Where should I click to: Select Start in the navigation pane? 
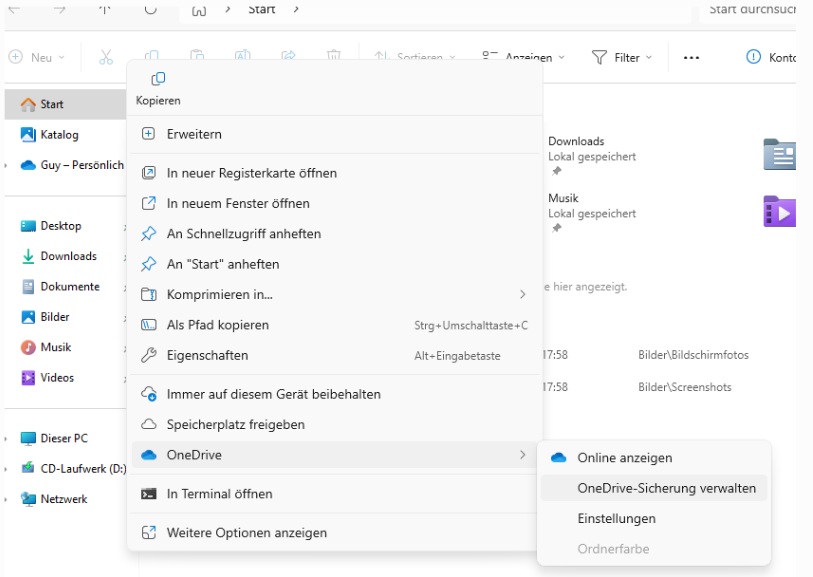[65, 104]
